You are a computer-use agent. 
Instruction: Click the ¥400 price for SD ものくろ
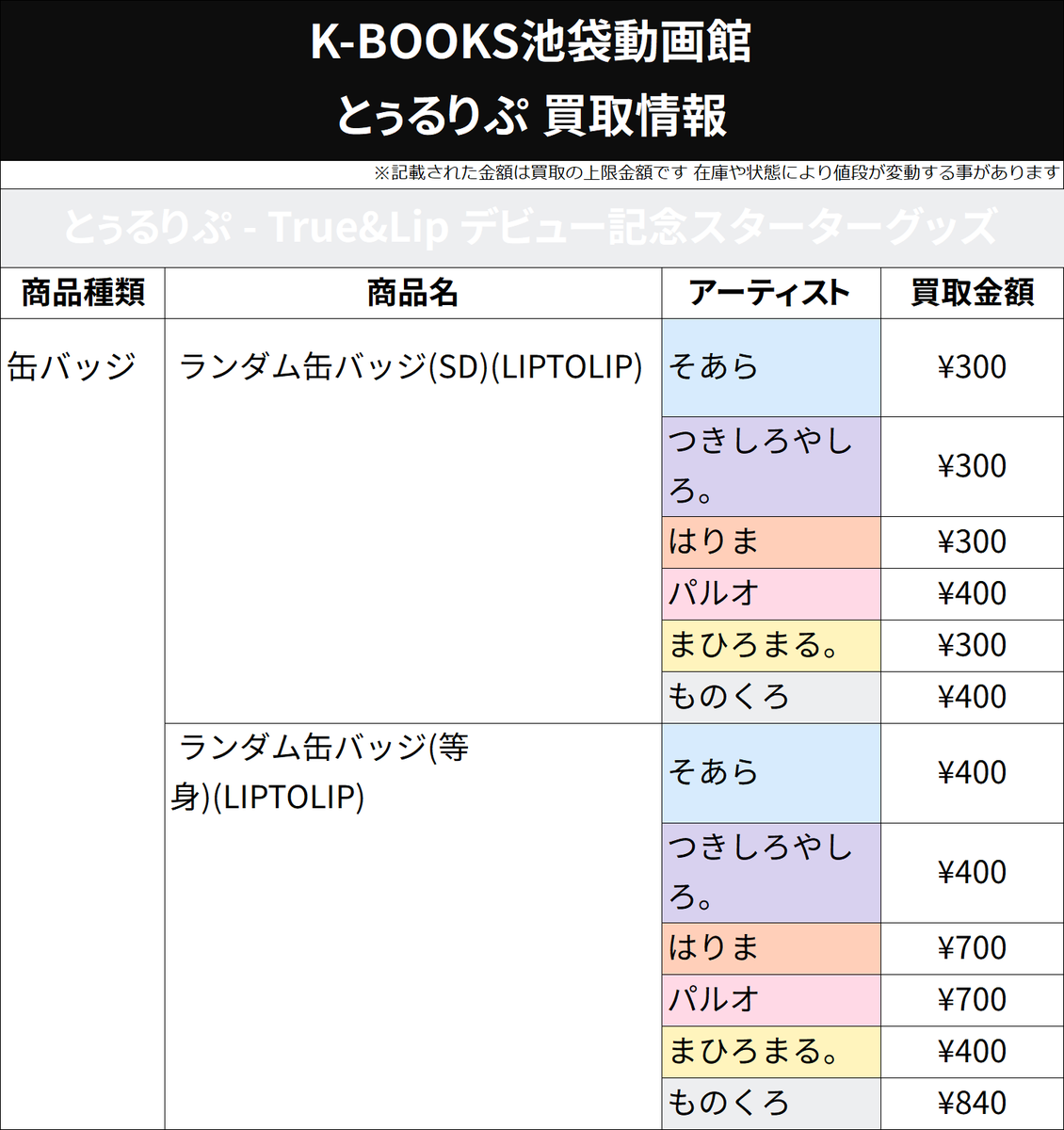pyautogui.click(x=972, y=697)
